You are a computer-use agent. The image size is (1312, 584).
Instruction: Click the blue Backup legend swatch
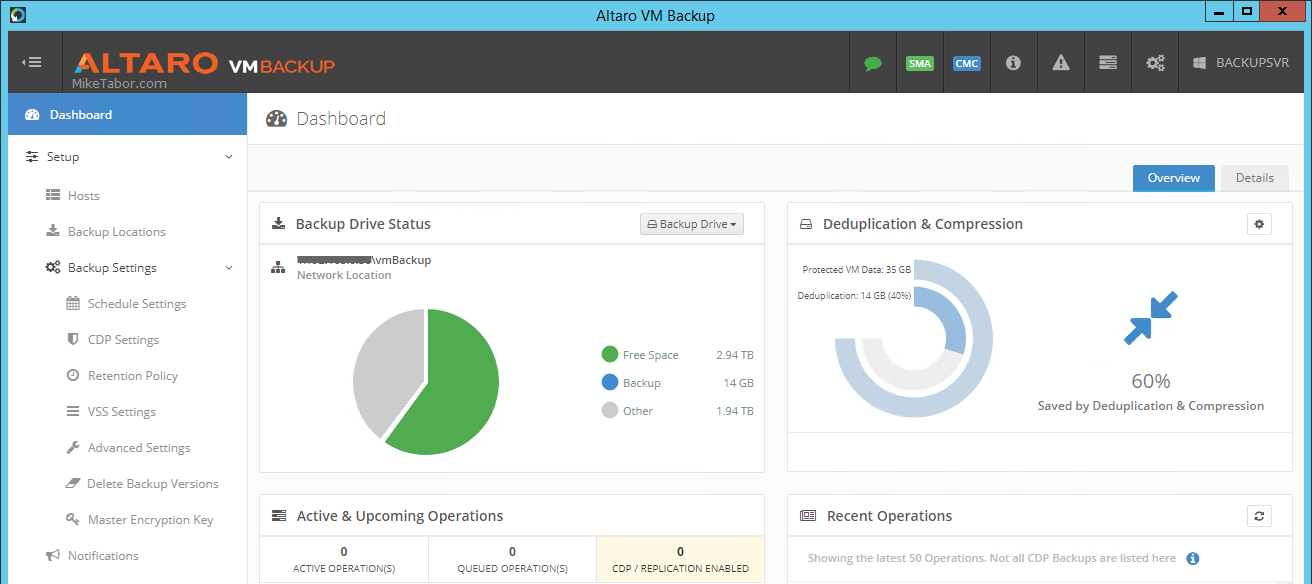(x=610, y=382)
